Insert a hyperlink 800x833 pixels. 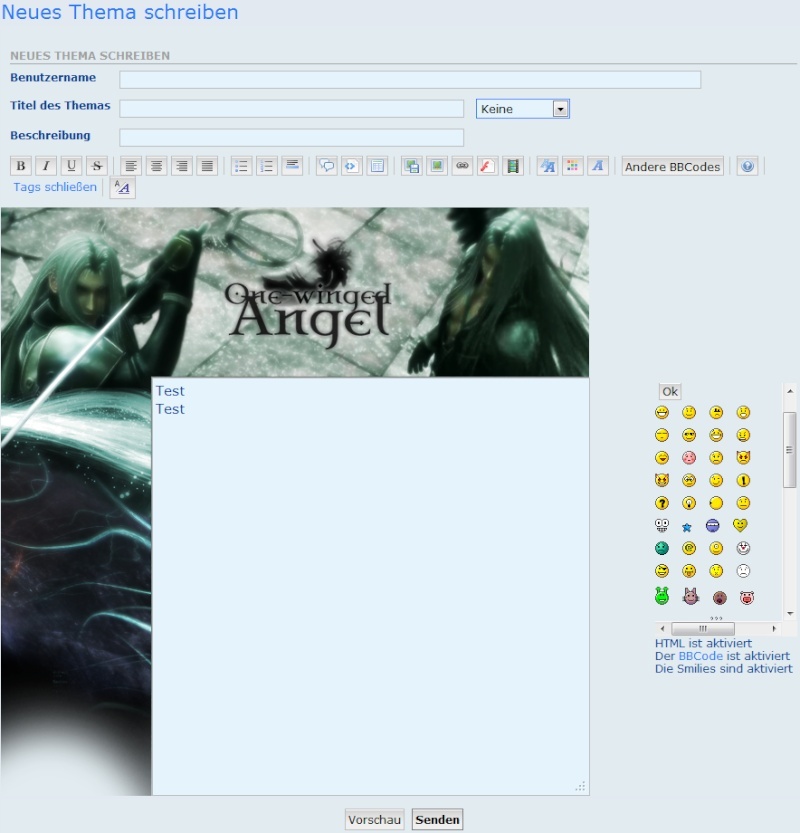click(x=462, y=166)
